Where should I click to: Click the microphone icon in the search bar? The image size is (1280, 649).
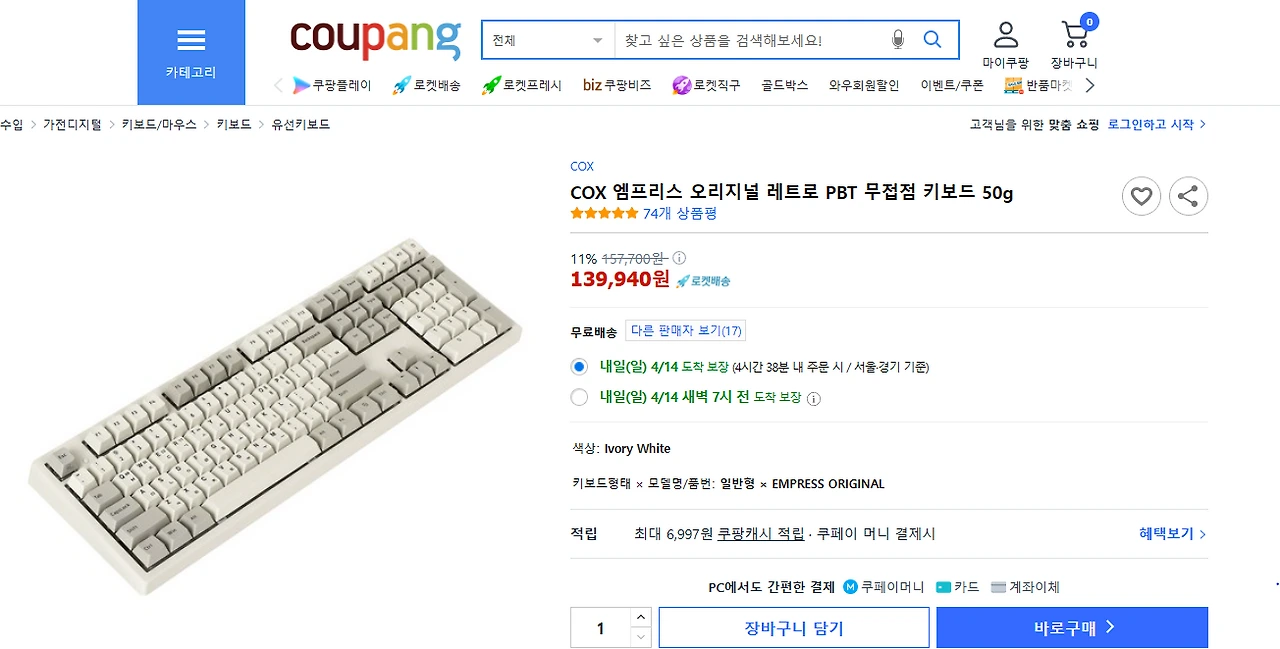pyautogui.click(x=897, y=39)
